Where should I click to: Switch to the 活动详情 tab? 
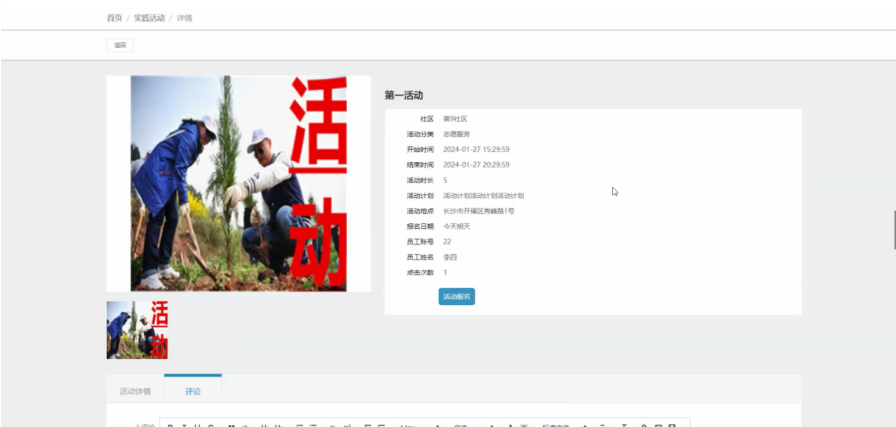[x=135, y=392]
